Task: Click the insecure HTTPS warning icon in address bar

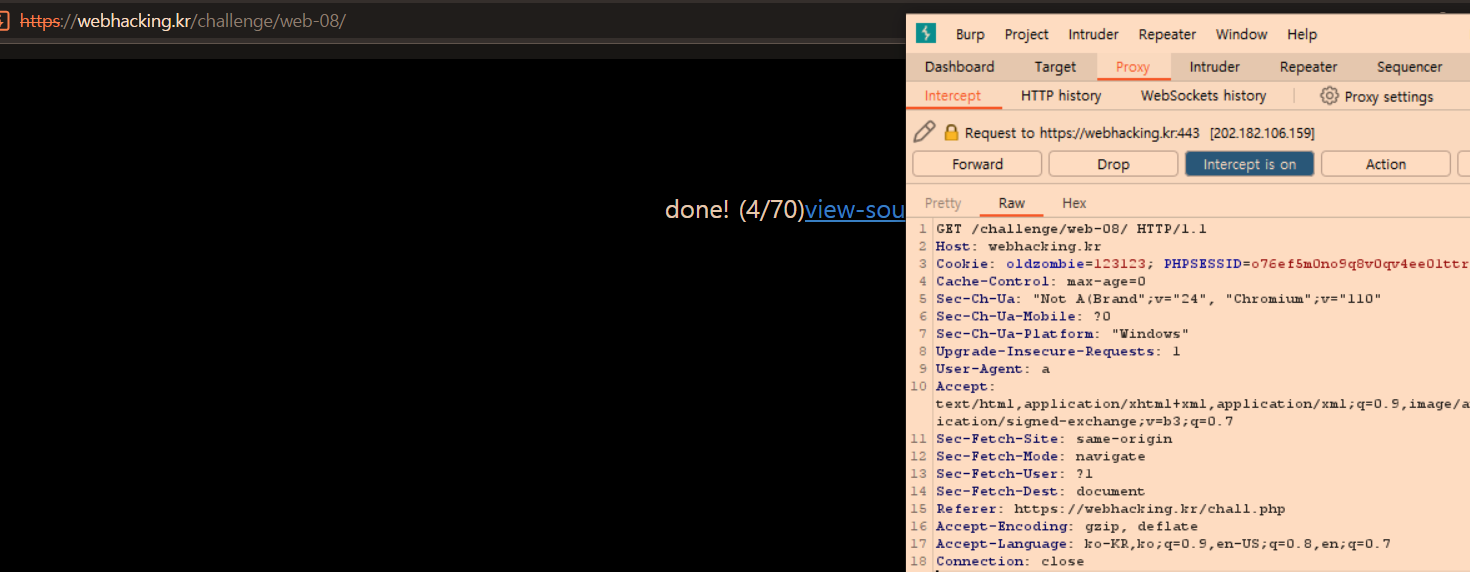Action: point(4,20)
